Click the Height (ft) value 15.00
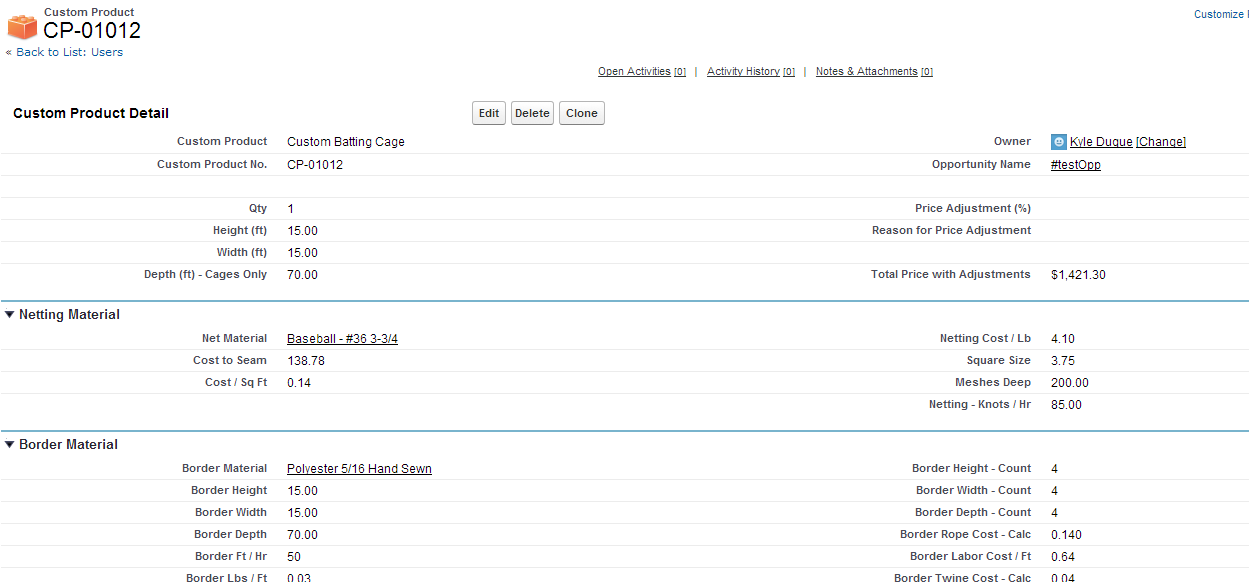 [x=302, y=230]
